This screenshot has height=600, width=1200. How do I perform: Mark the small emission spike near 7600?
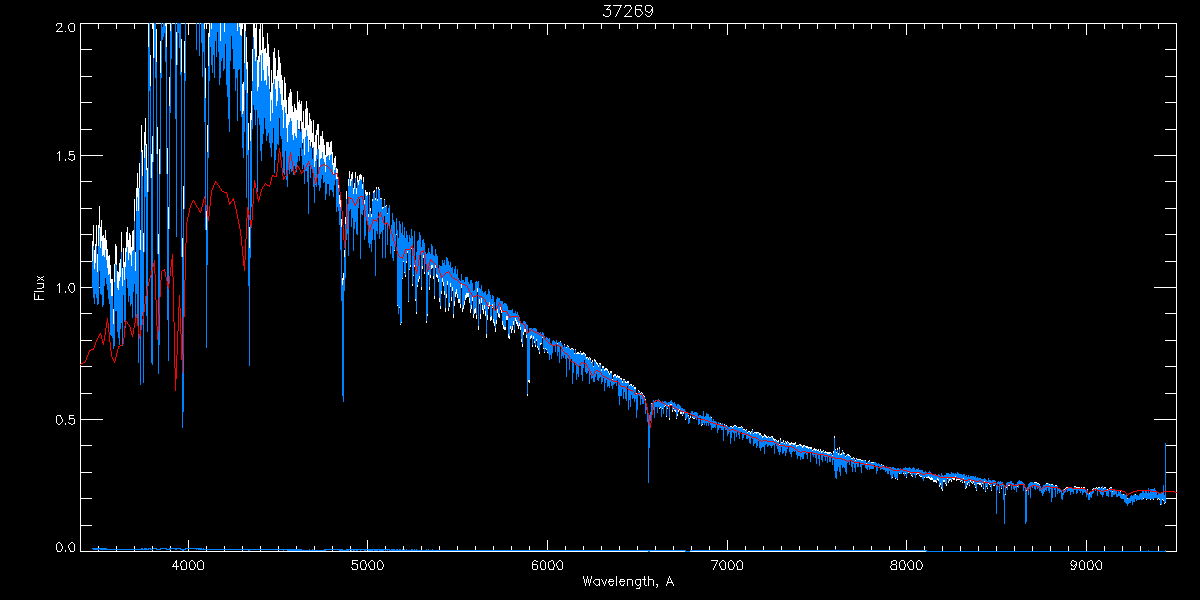tap(835, 439)
